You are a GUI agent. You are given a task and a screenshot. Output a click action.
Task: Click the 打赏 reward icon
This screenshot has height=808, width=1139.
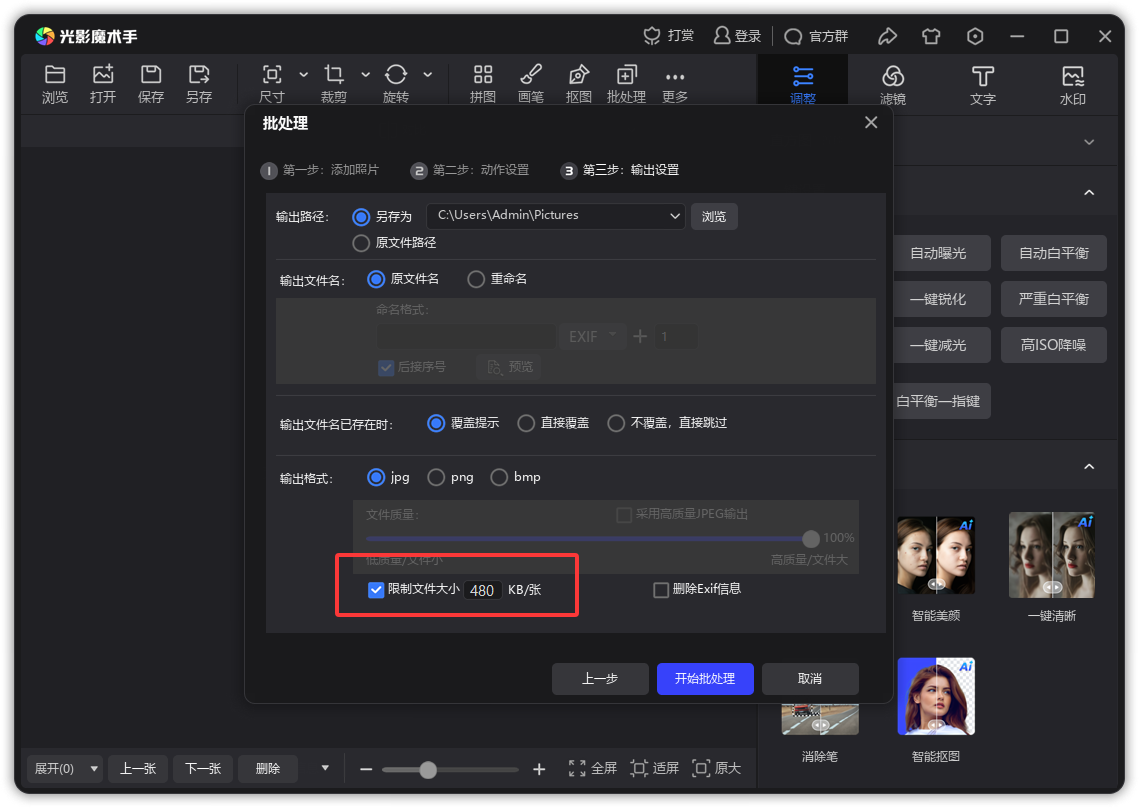pyautogui.click(x=652, y=36)
